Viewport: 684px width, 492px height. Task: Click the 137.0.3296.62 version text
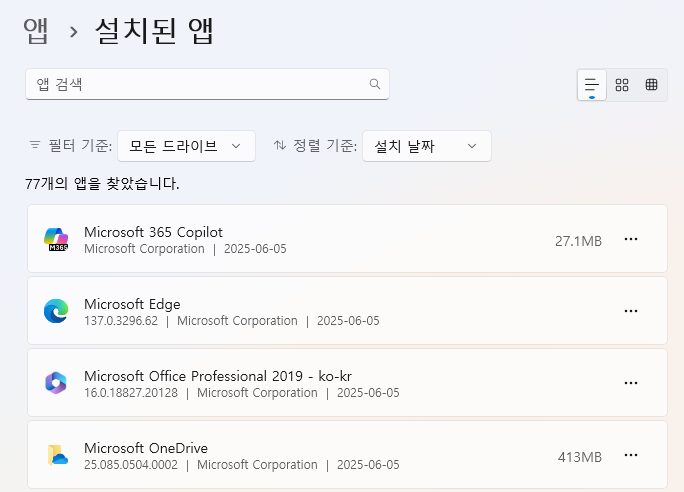tap(121, 321)
